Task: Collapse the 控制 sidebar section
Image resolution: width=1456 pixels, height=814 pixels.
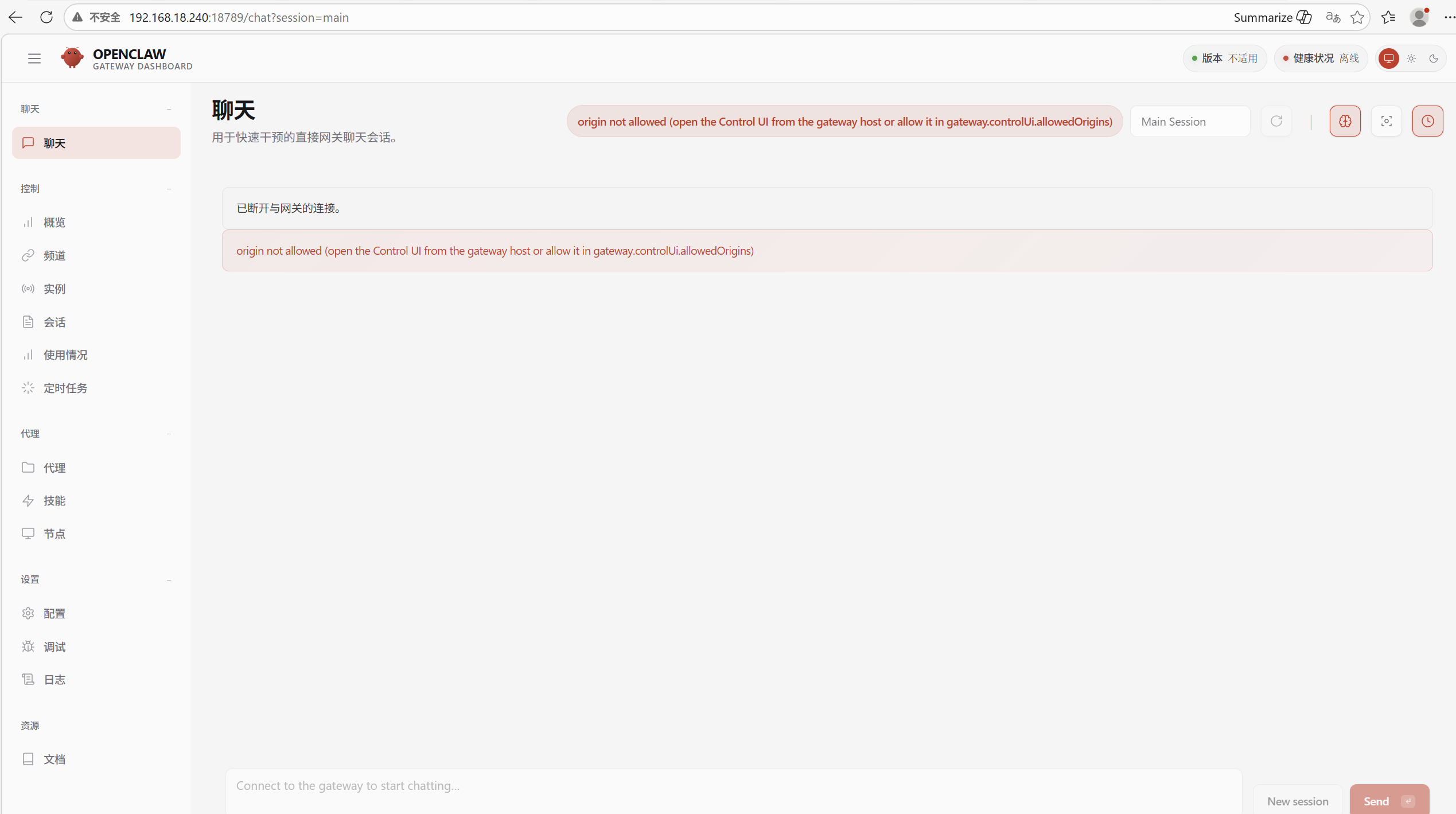Action: point(169,189)
